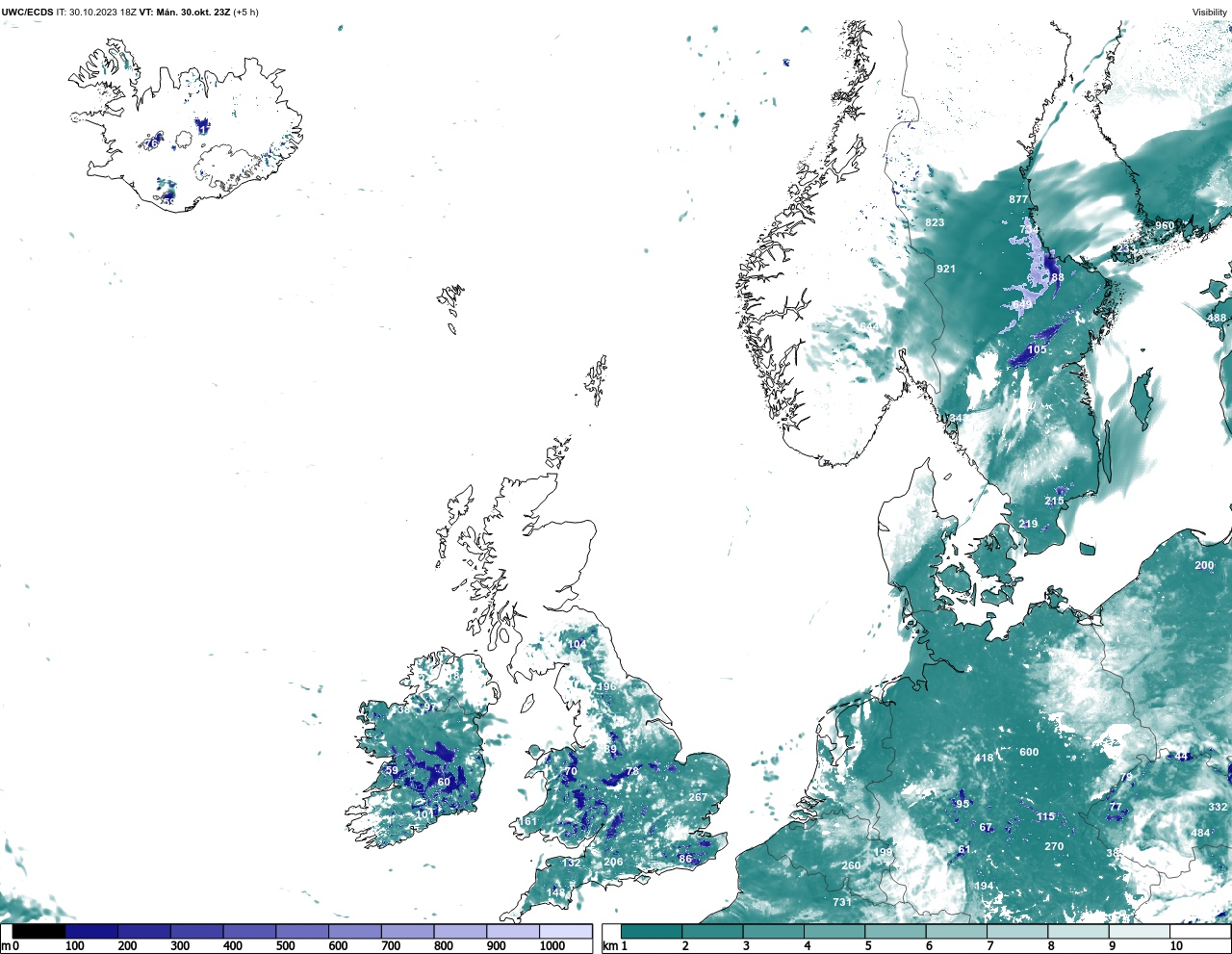Click the 219 value in southern Sweden
1232x954 pixels.
[x=1028, y=525]
